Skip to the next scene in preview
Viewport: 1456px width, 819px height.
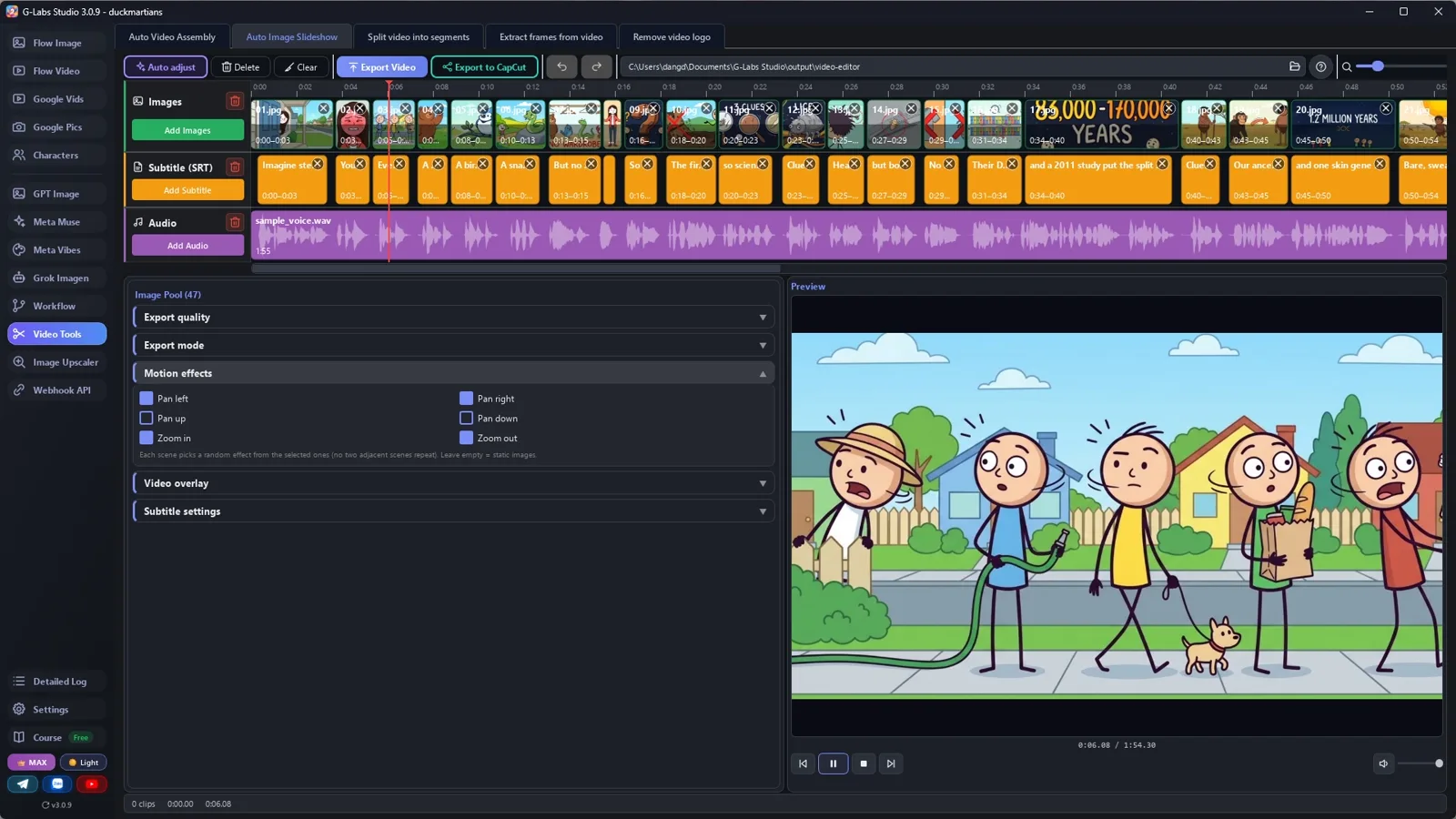pyautogui.click(x=891, y=763)
